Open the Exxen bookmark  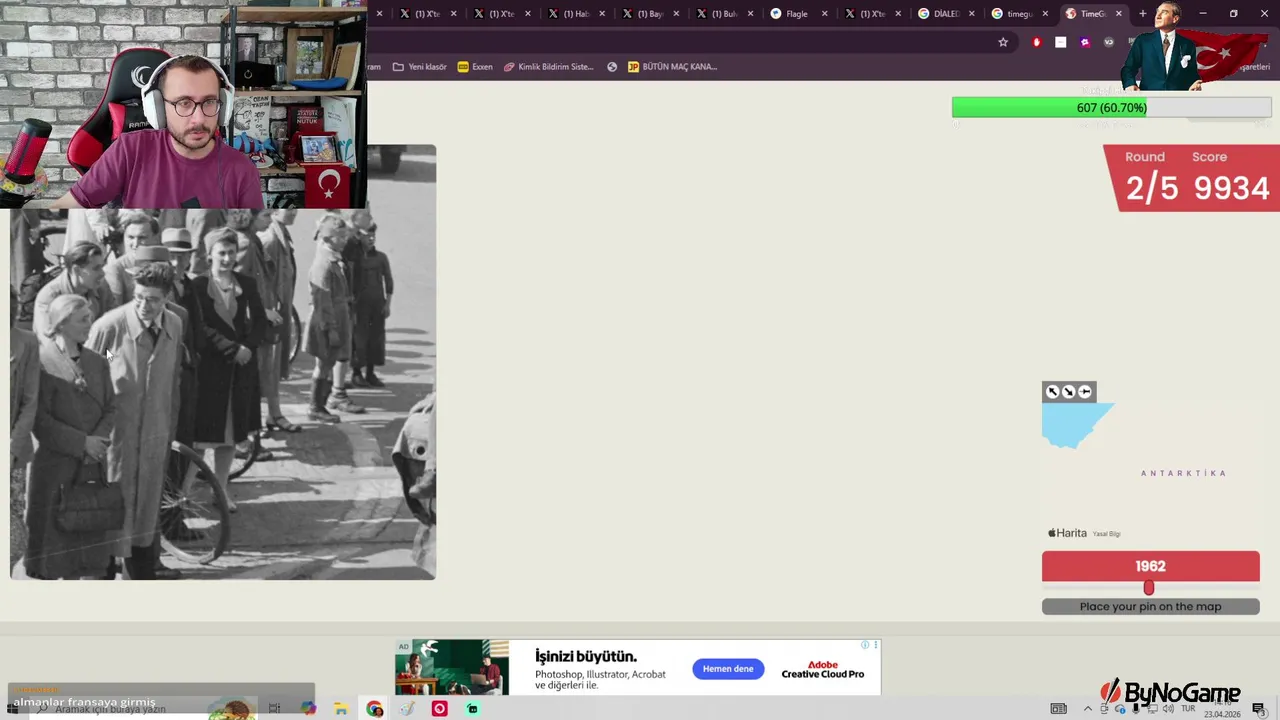pos(475,67)
